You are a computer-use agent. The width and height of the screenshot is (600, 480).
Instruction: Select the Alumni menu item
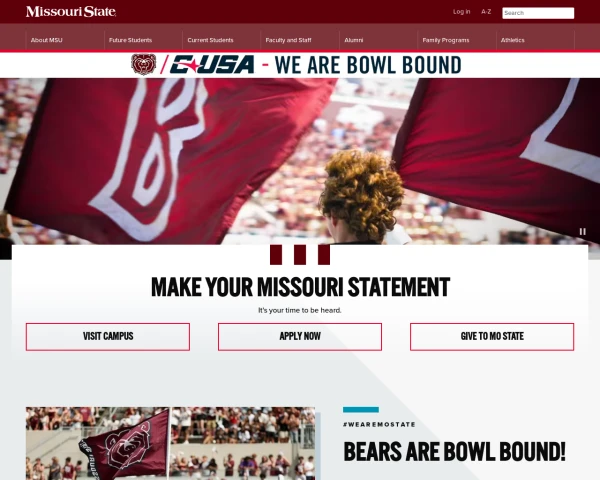tap(354, 40)
